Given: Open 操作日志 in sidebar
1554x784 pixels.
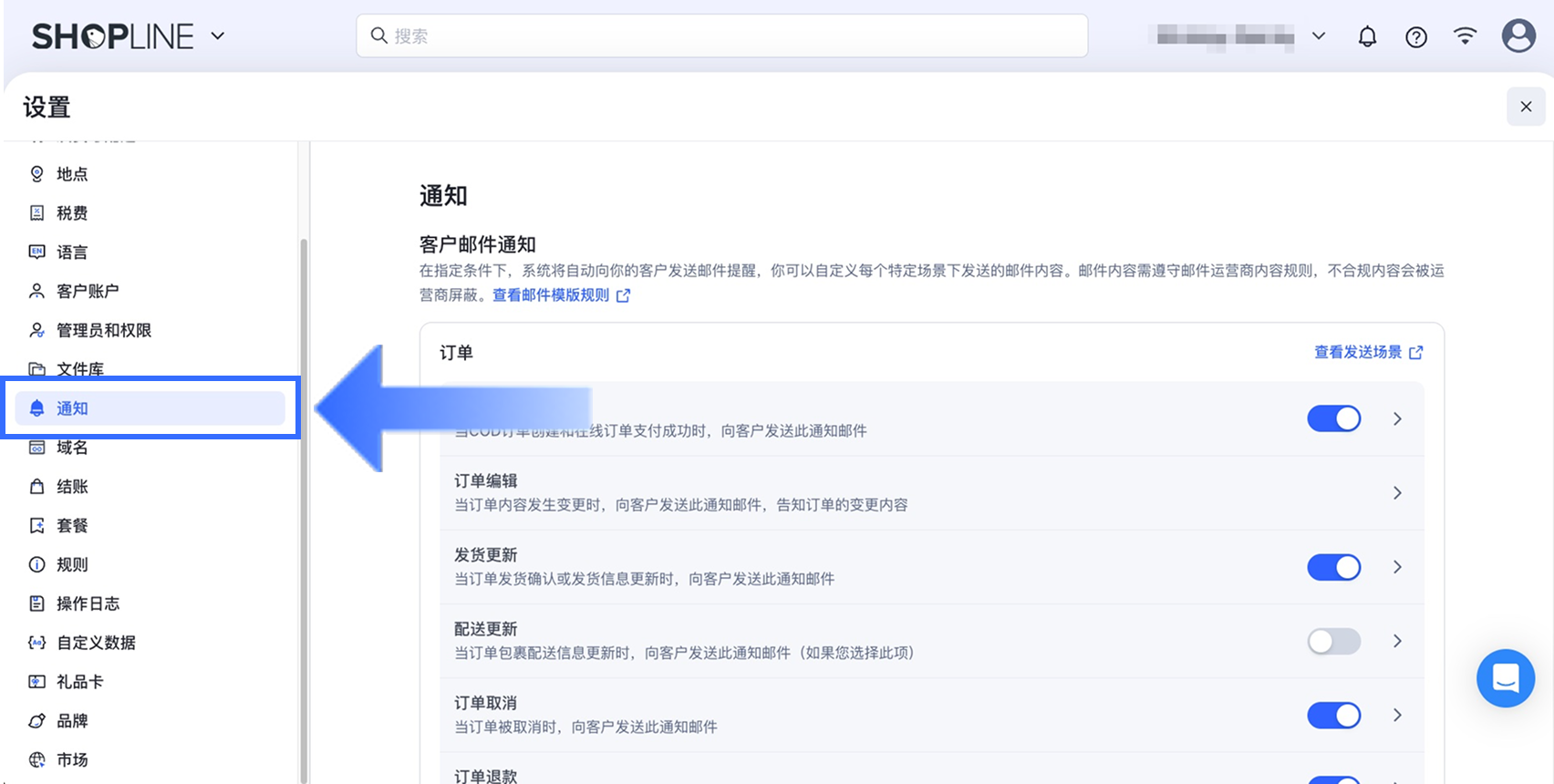Looking at the screenshot, I should pyautogui.click(x=88, y=603).
